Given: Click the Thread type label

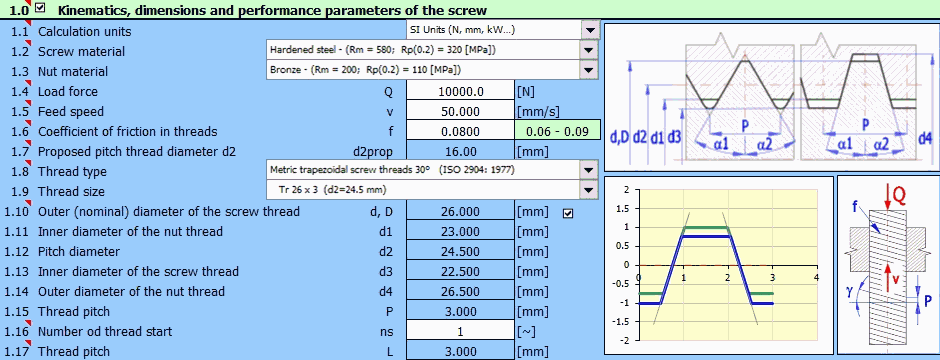Looking at the screenshot, I should pyautogui.click(x=73, y=171).
